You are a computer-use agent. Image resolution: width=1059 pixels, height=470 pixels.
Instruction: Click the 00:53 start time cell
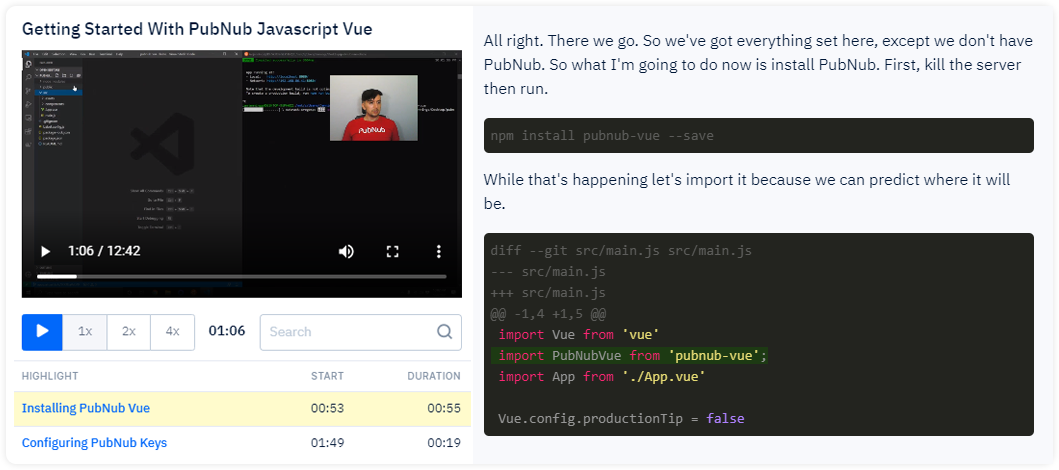click(328, 409)
